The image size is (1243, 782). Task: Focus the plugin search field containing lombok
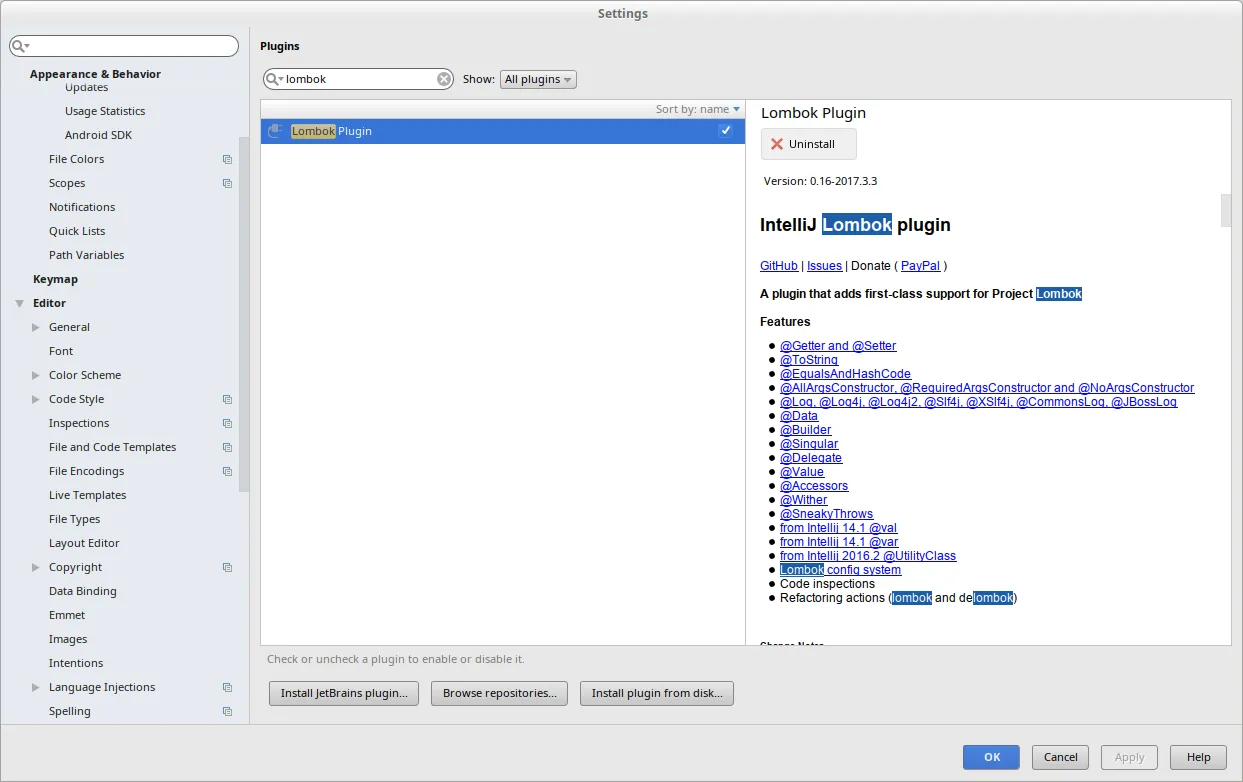358,79
